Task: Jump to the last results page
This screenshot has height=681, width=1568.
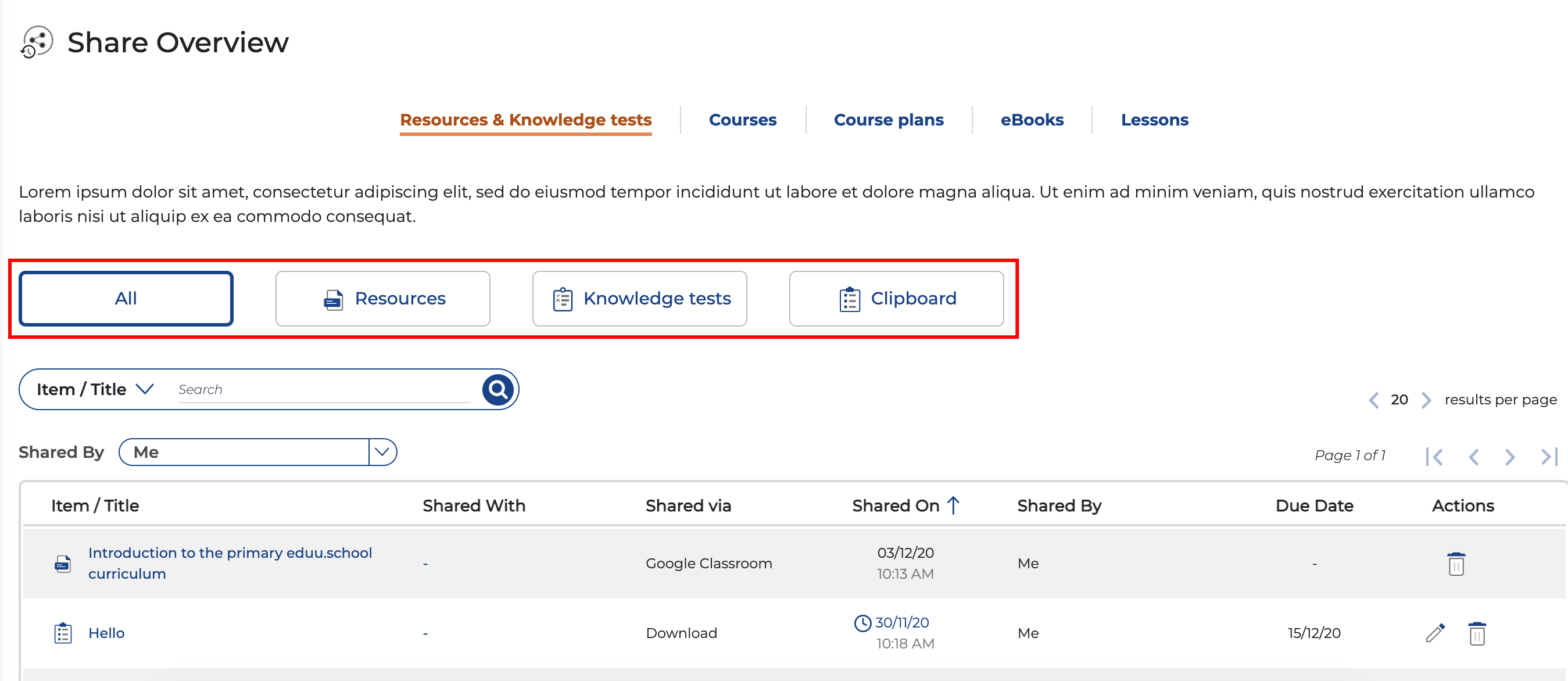Action: pyautogui.click(x=1548, y=457)
